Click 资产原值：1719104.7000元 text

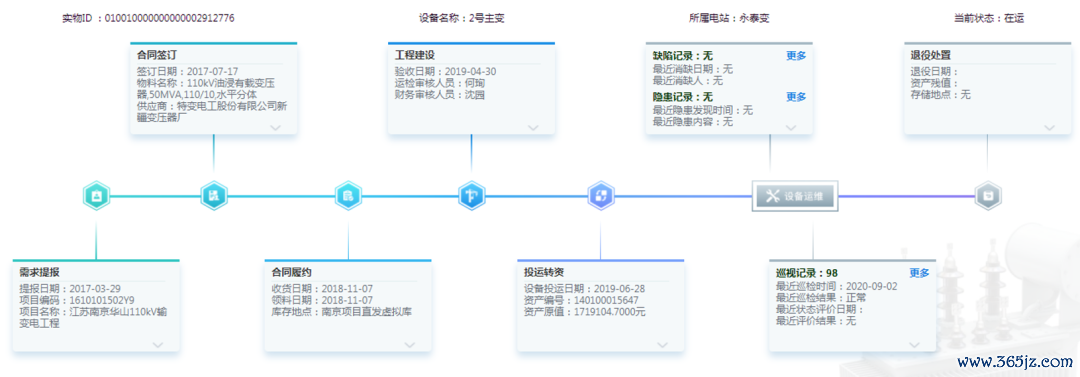585,312
